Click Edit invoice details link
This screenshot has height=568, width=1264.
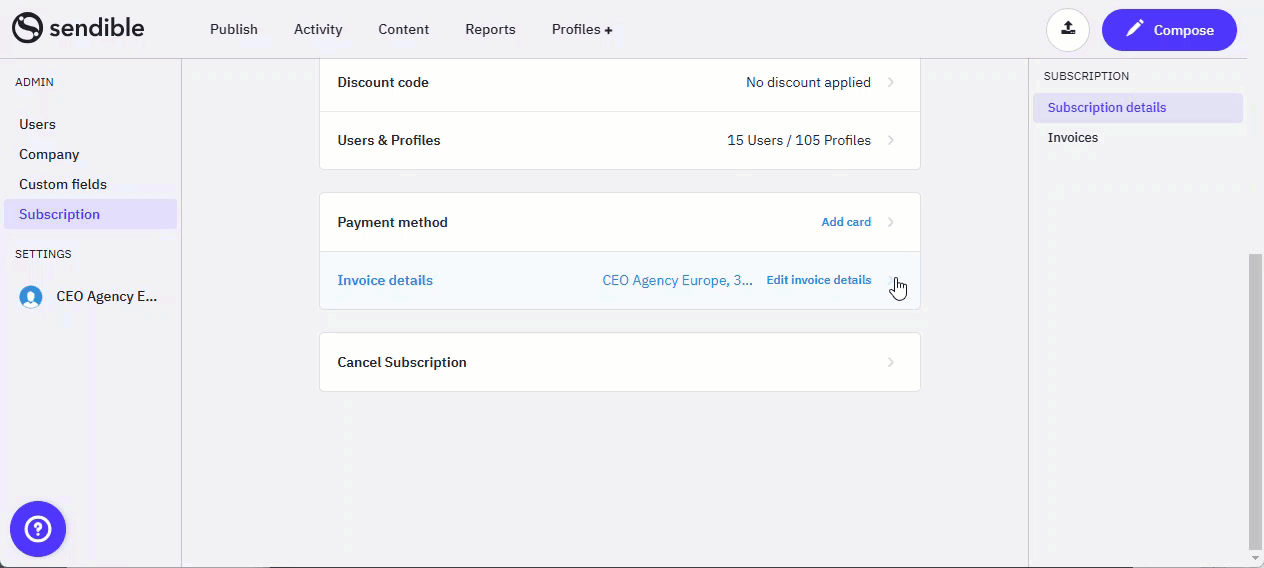[819, 280]
